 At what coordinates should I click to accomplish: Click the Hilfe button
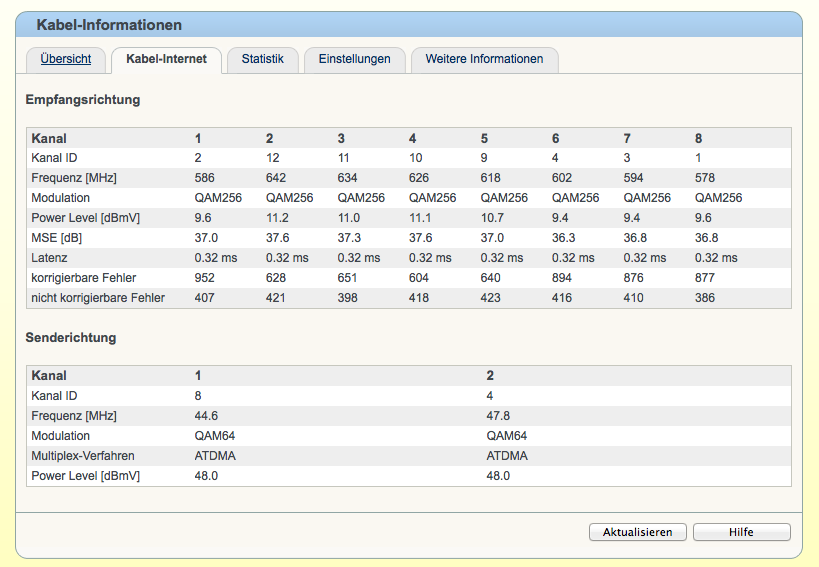tap(741, 532)
